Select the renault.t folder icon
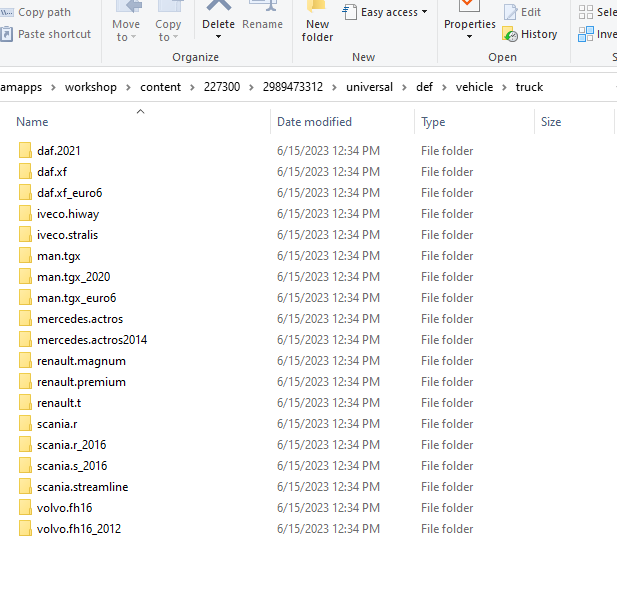The image size is (617, 595). (x=25, y=403)
